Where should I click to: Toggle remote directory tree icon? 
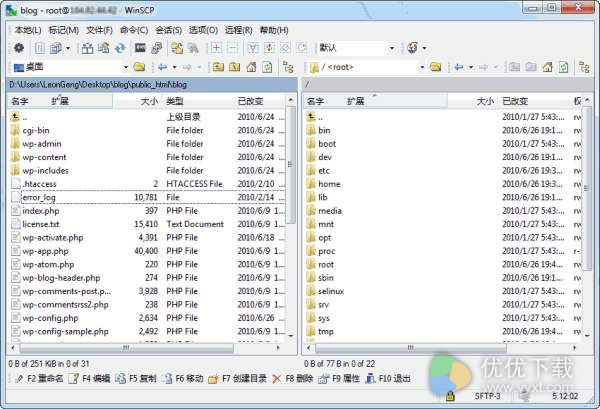[584, 67]
